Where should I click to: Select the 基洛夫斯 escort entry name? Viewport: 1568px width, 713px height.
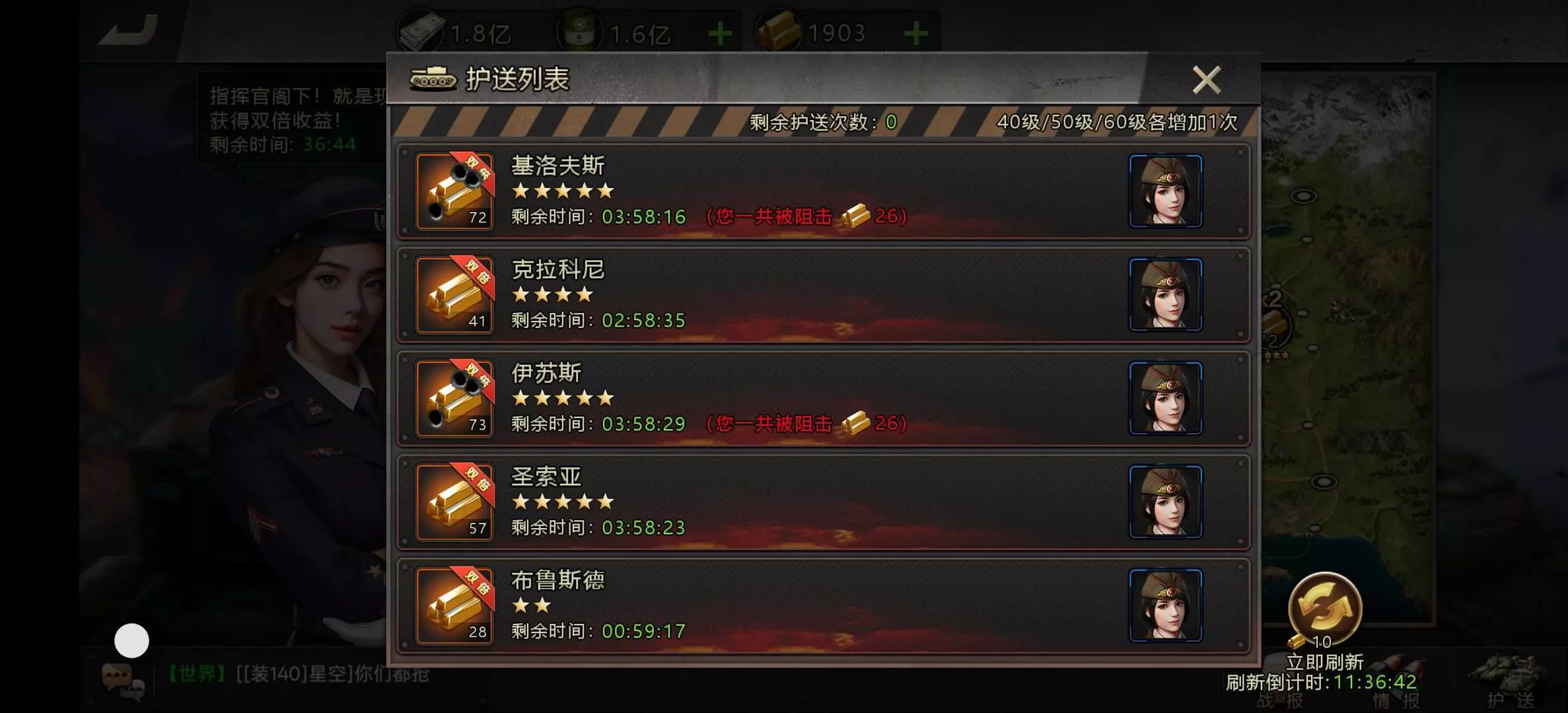pyautogui.click(x=557, y=165)
